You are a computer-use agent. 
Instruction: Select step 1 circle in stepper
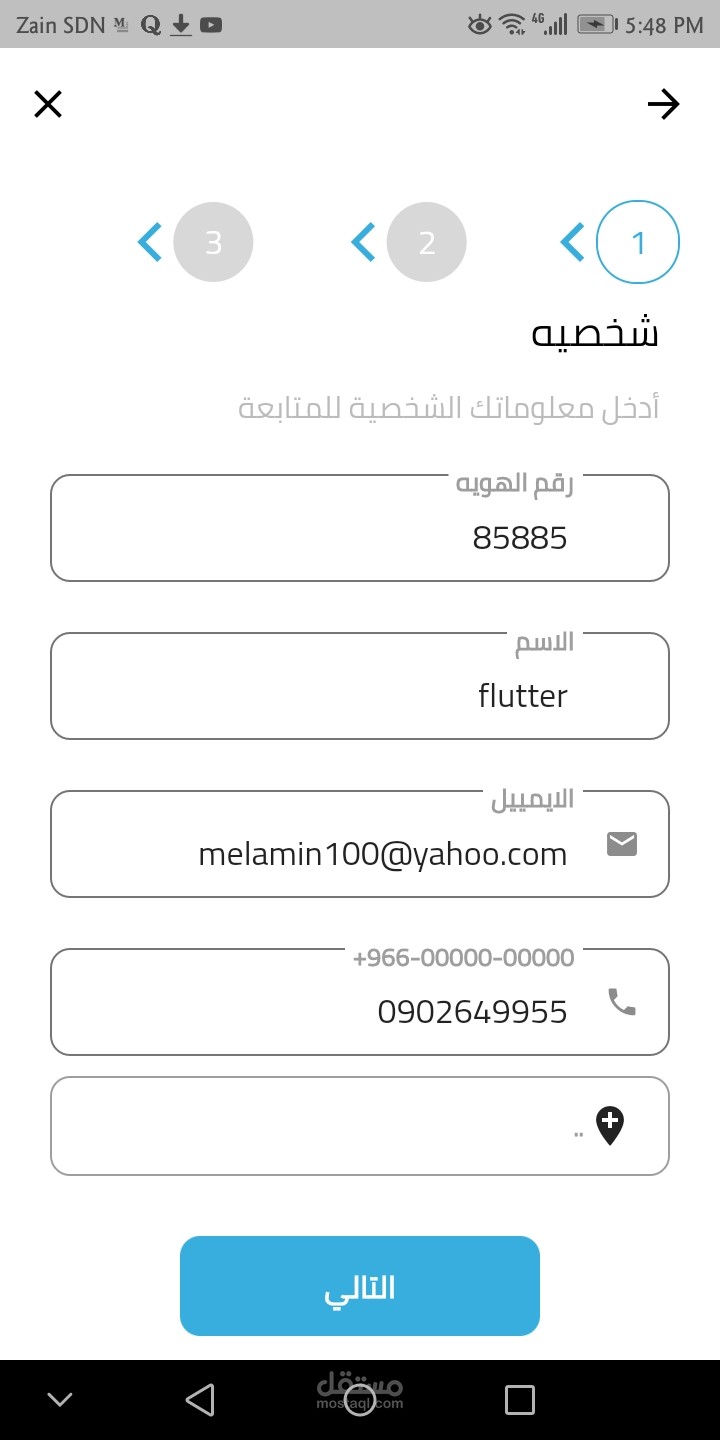[638, 243]
